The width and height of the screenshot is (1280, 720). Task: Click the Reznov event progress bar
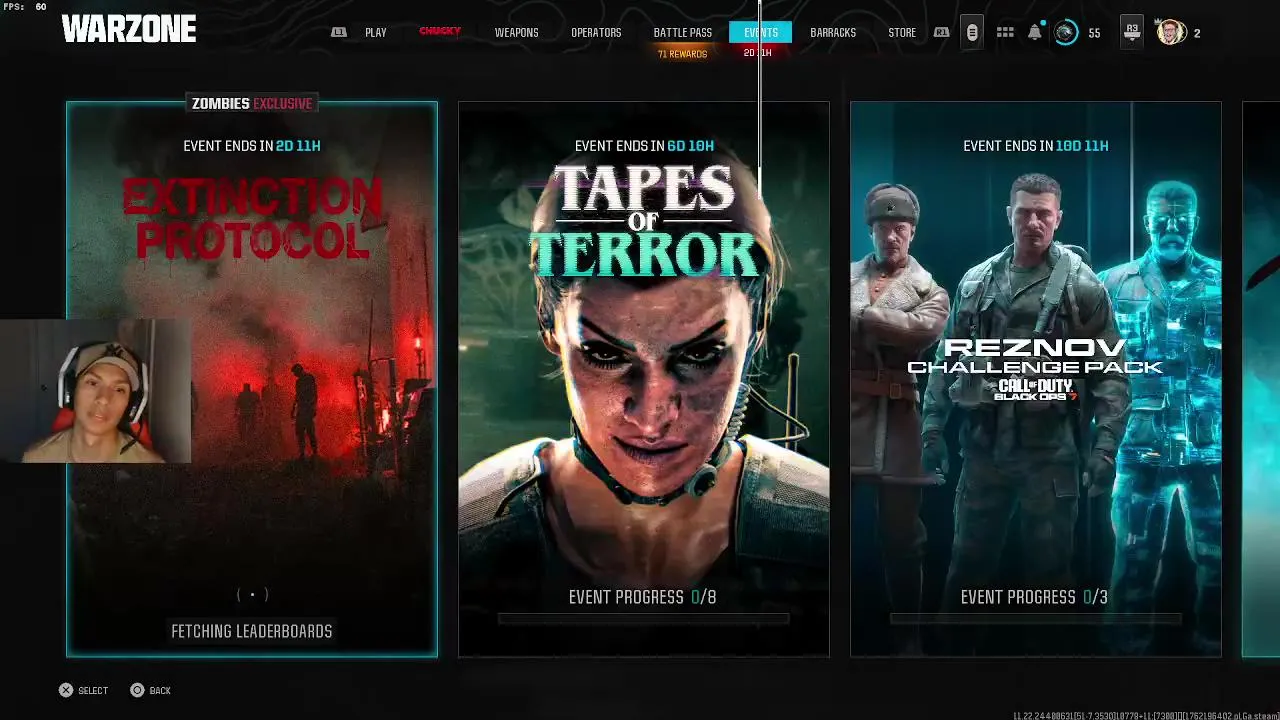click(x=1036, y=619)
